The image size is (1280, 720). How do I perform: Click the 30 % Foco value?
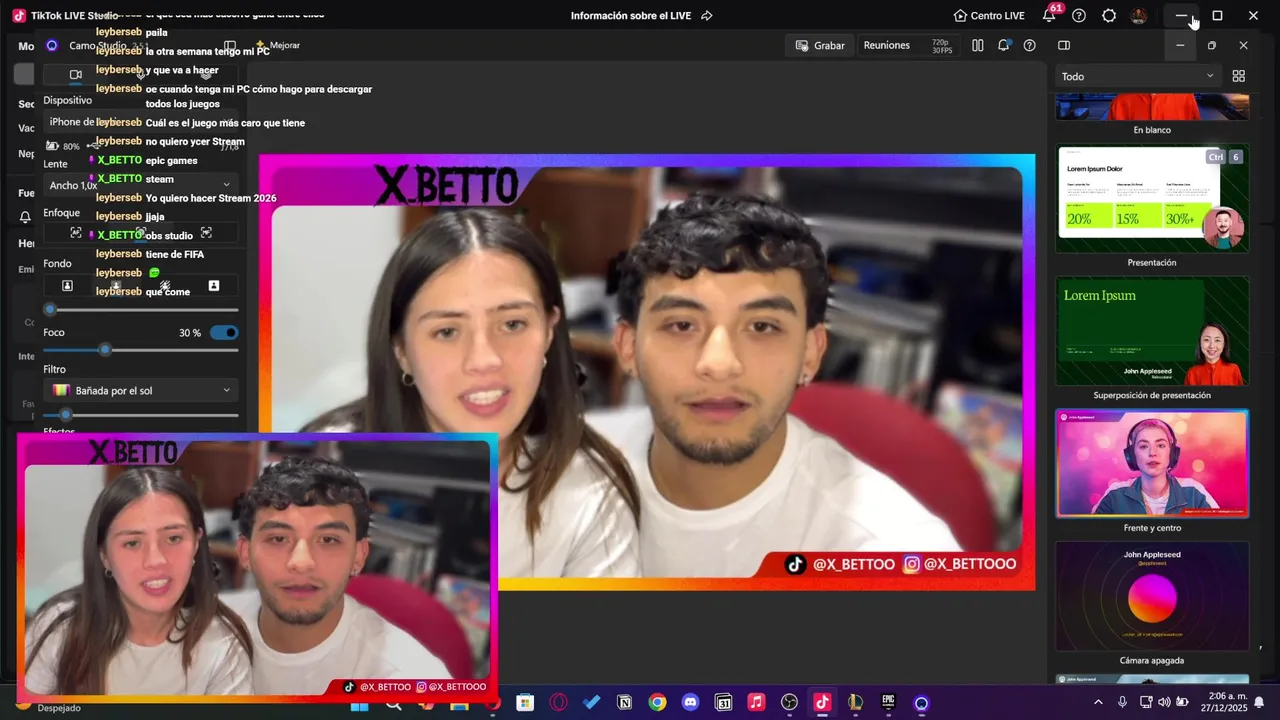[190, 333]
